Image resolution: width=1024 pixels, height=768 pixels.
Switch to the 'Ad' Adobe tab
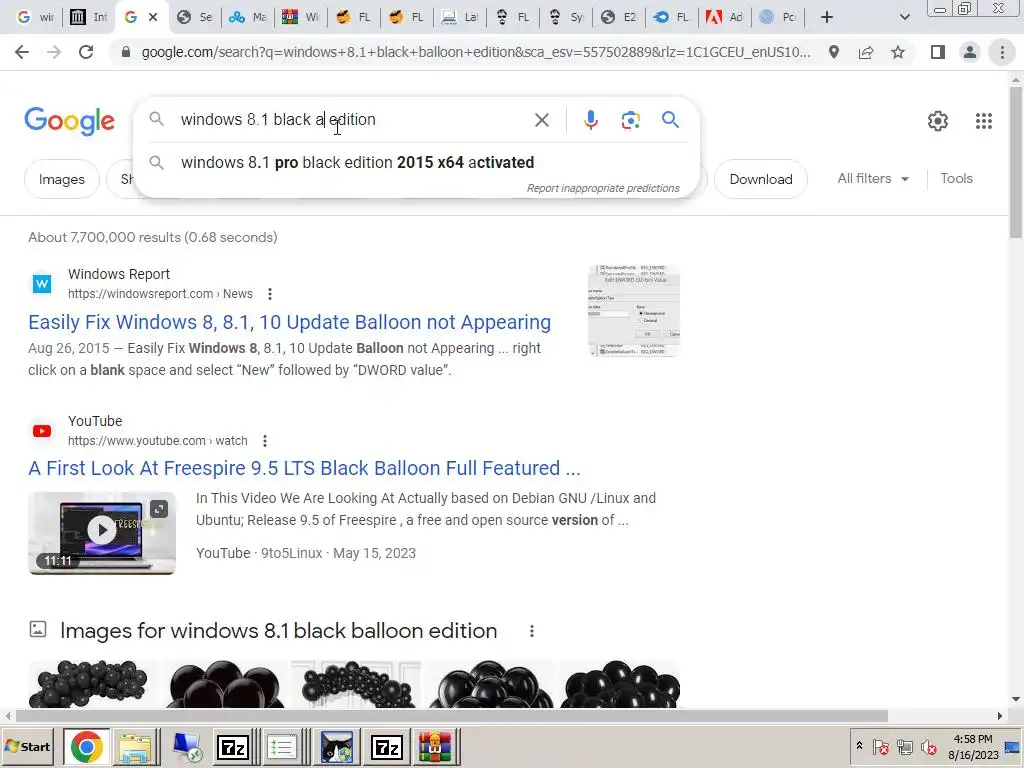tap(725, 17)
